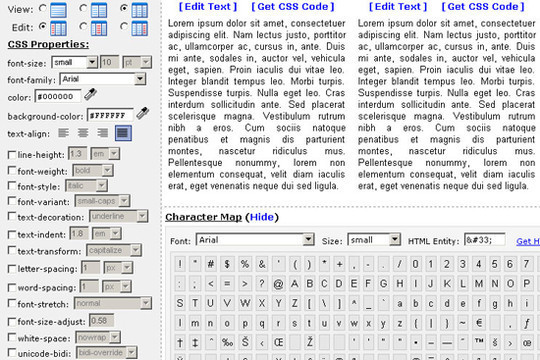Hide the Character Map panel
This screenshot has width=540, height=360.
click(262, 217)
